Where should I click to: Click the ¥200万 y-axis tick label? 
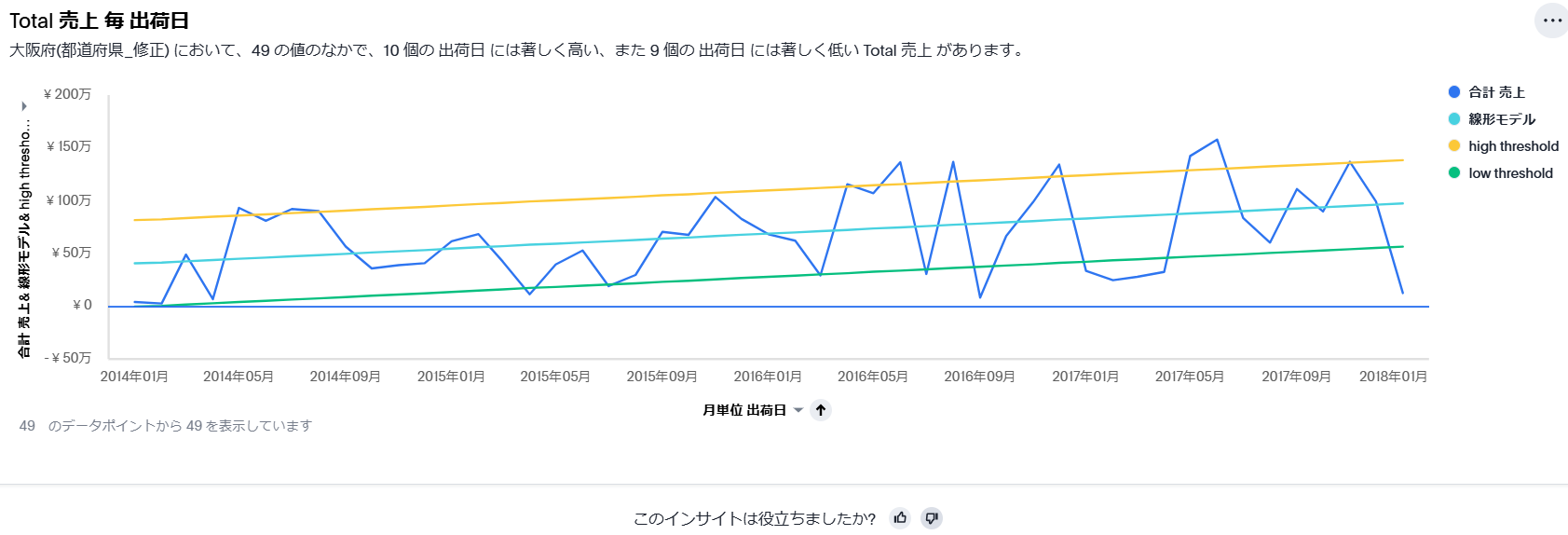[x=68, y=94]
